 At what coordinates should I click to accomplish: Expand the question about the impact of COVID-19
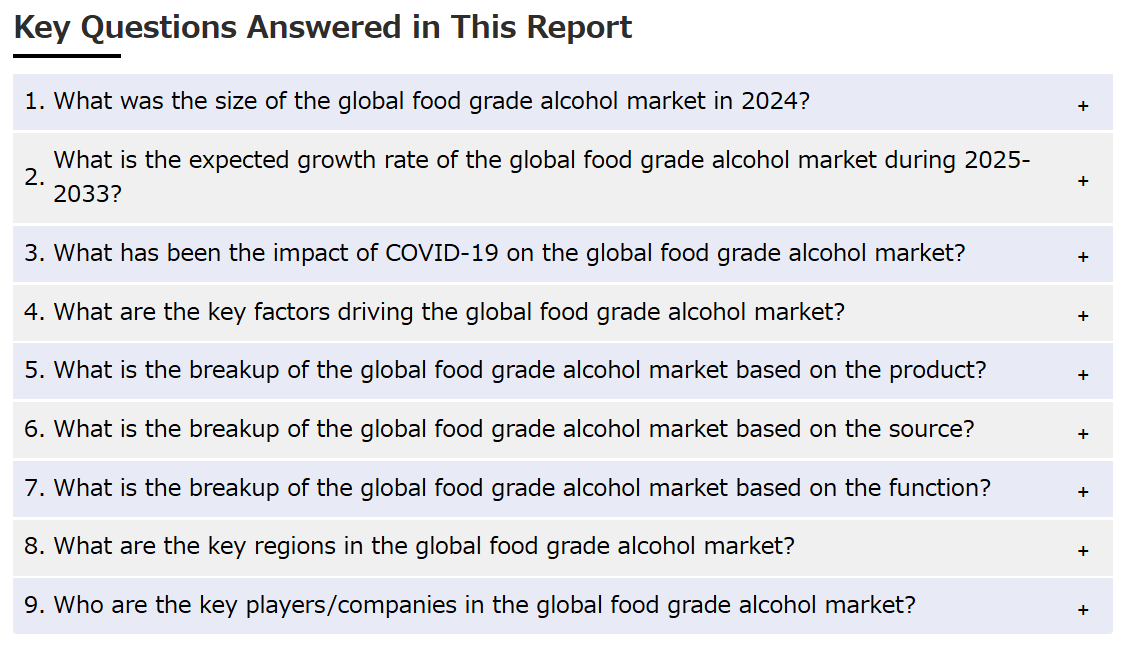[x=563, y=254]
